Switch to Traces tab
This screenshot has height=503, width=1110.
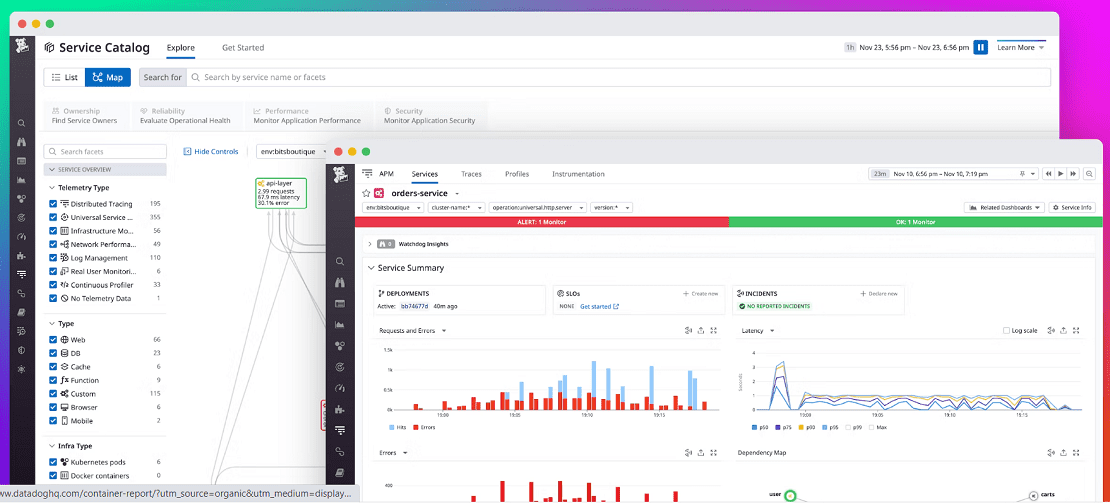471,173
